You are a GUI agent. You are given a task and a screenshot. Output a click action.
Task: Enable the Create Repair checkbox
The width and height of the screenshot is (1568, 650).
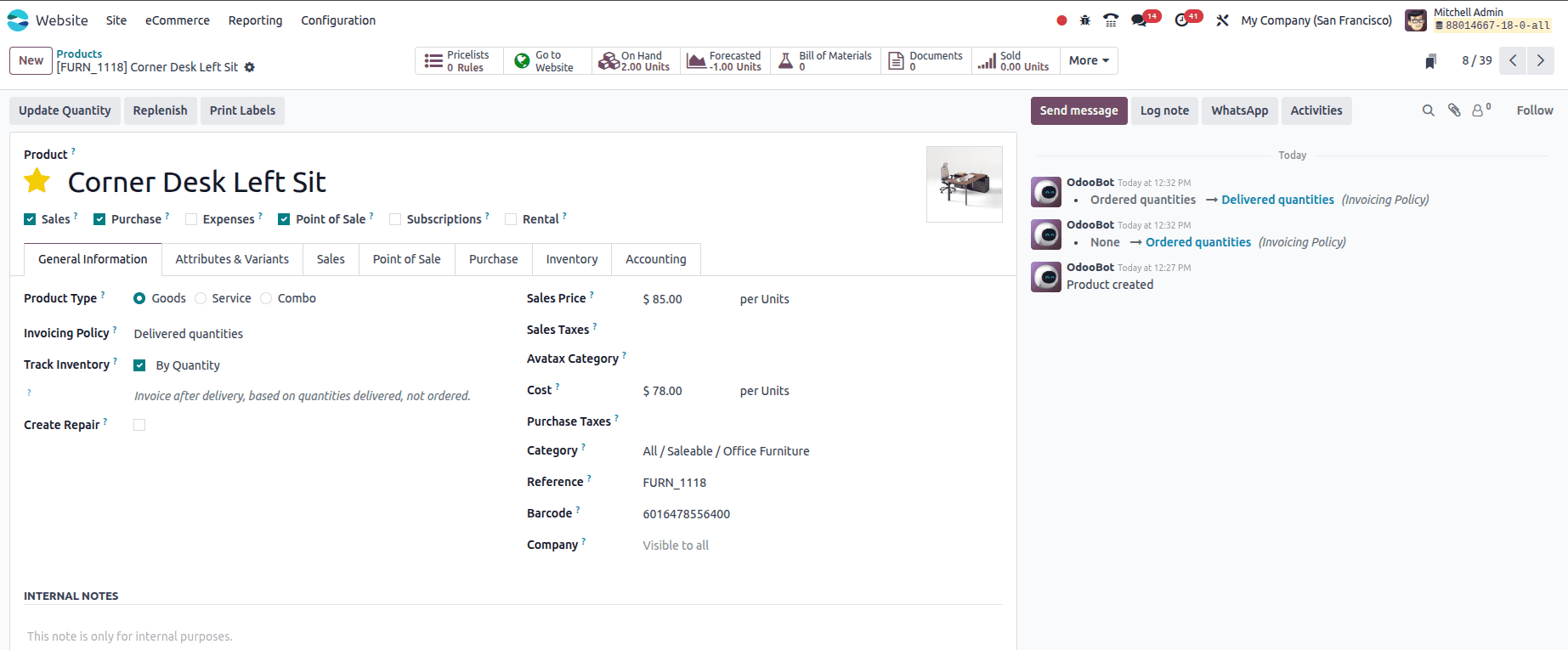pyautogui.click(x=139, y=425)
